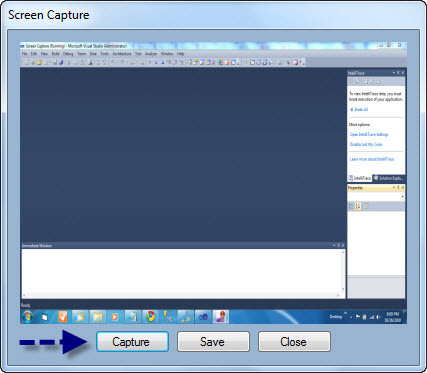Click the orange checkmark taskbar icon
Screen dimensions: 427x373
[x=62, y=316]
